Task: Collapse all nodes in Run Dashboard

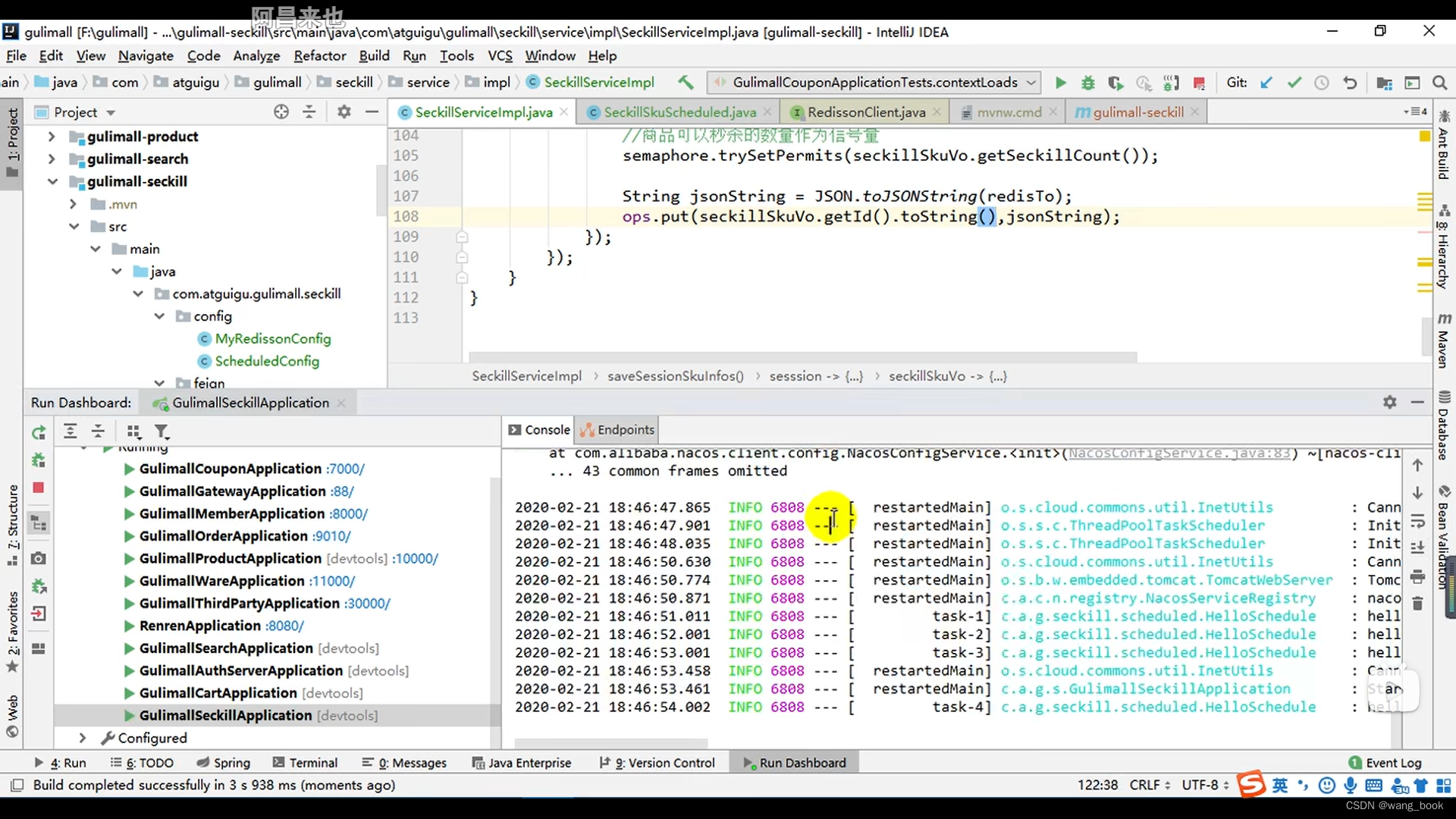Action: [98, 431]
